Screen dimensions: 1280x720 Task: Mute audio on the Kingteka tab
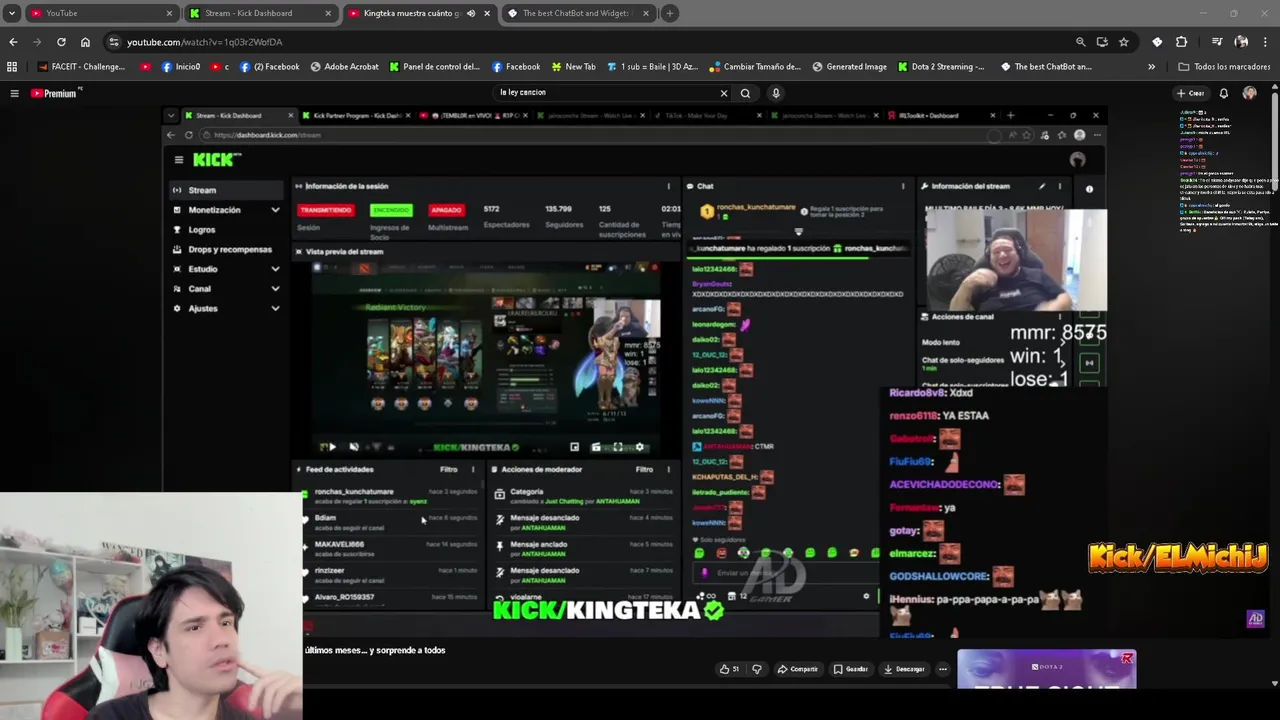pyautogui.click(x=471, y=13)
